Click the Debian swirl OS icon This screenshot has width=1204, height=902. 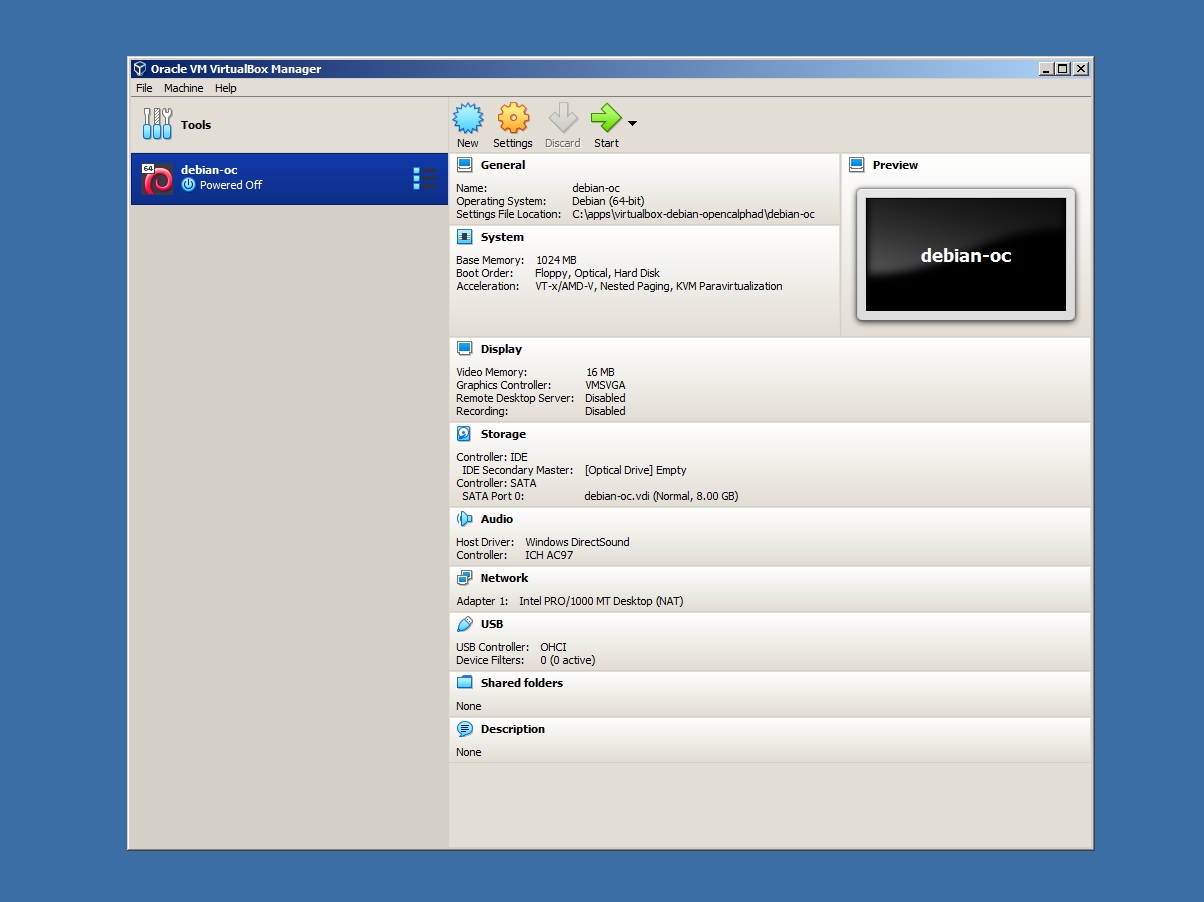point(157,179)
